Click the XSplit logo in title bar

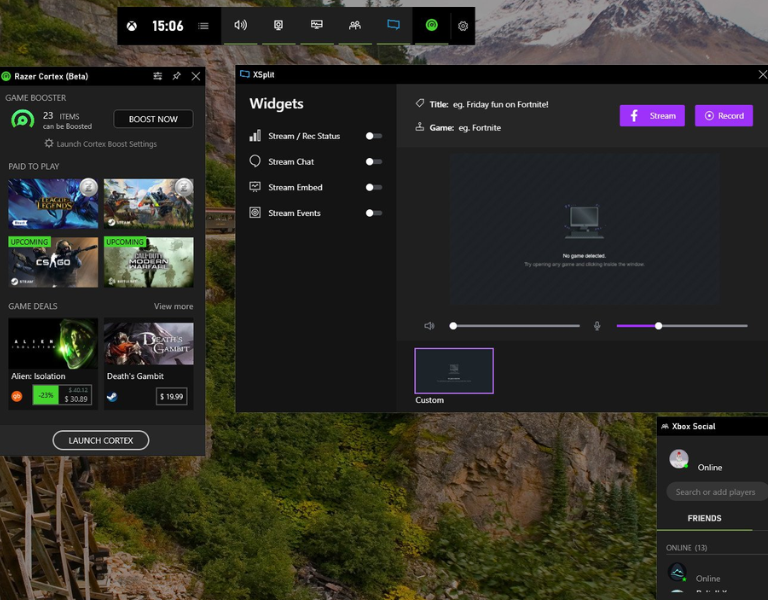(244, 74)
